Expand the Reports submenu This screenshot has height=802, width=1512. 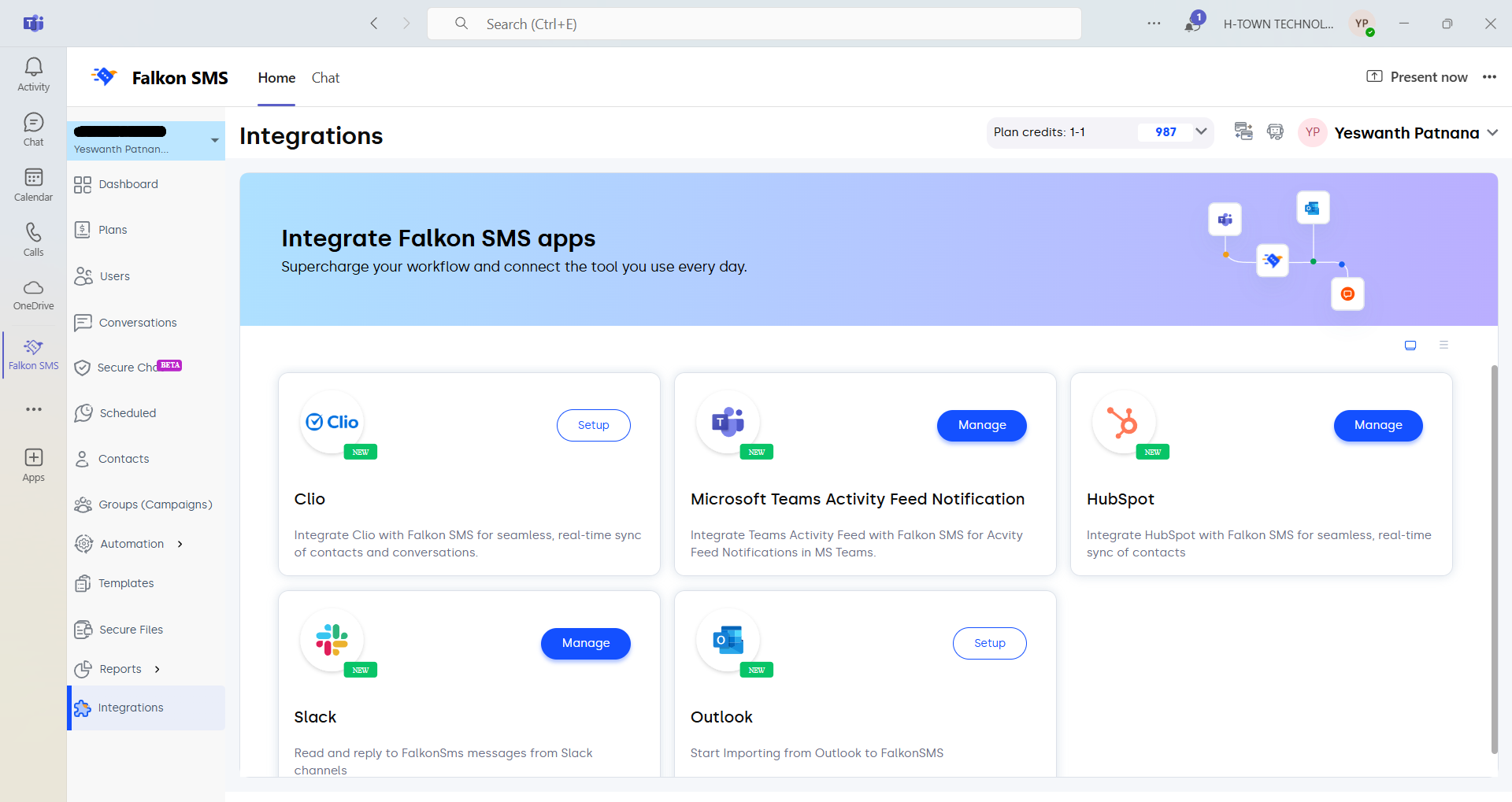pyautogui.click(x=157, y=669)
